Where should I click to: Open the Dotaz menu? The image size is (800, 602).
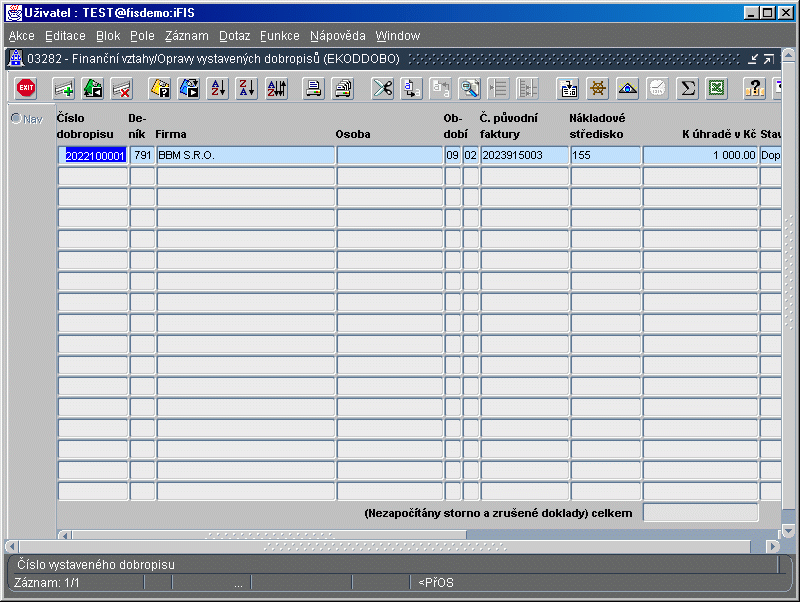coord(235,36)
